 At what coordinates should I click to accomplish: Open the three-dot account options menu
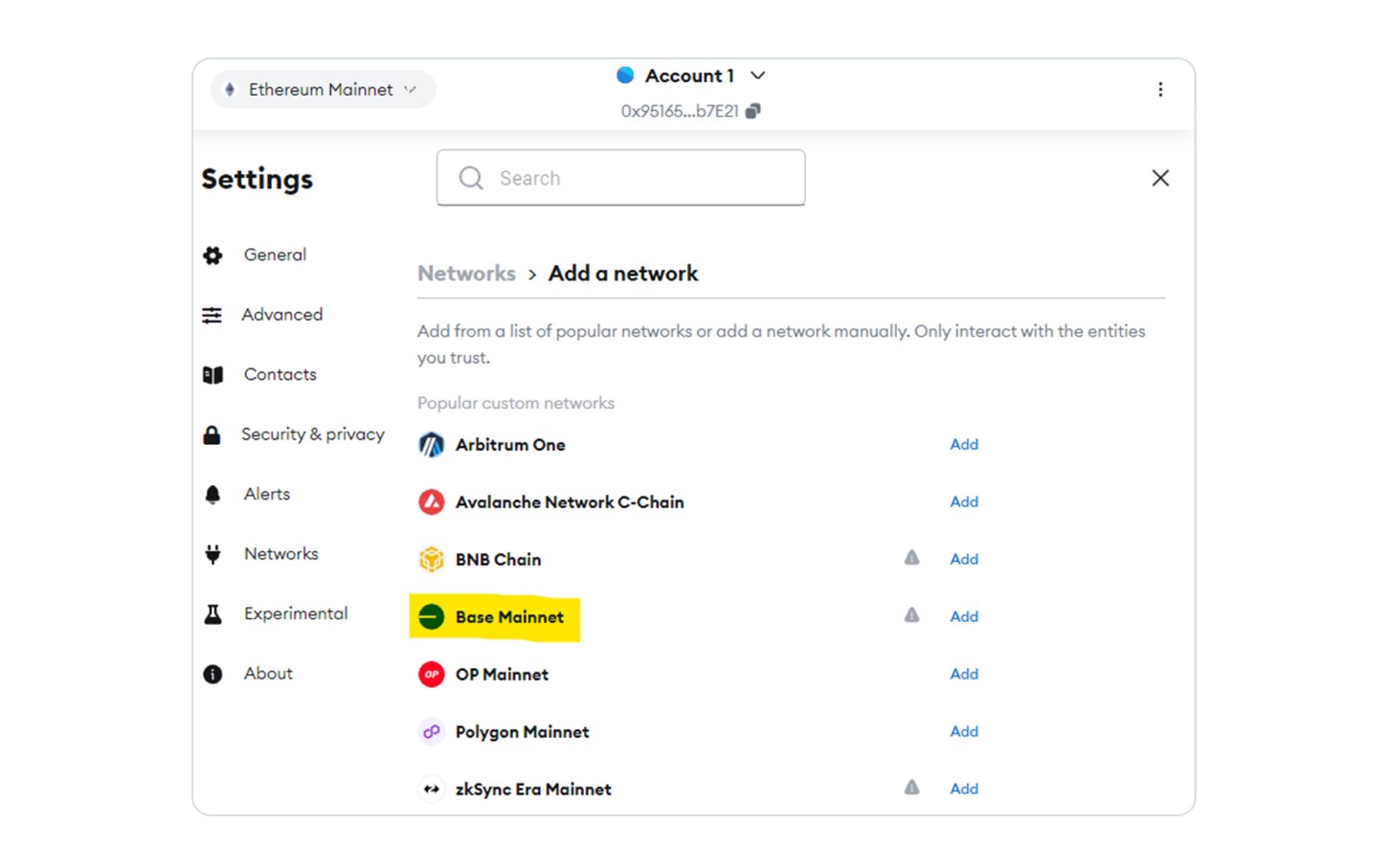click(1160, 89)
